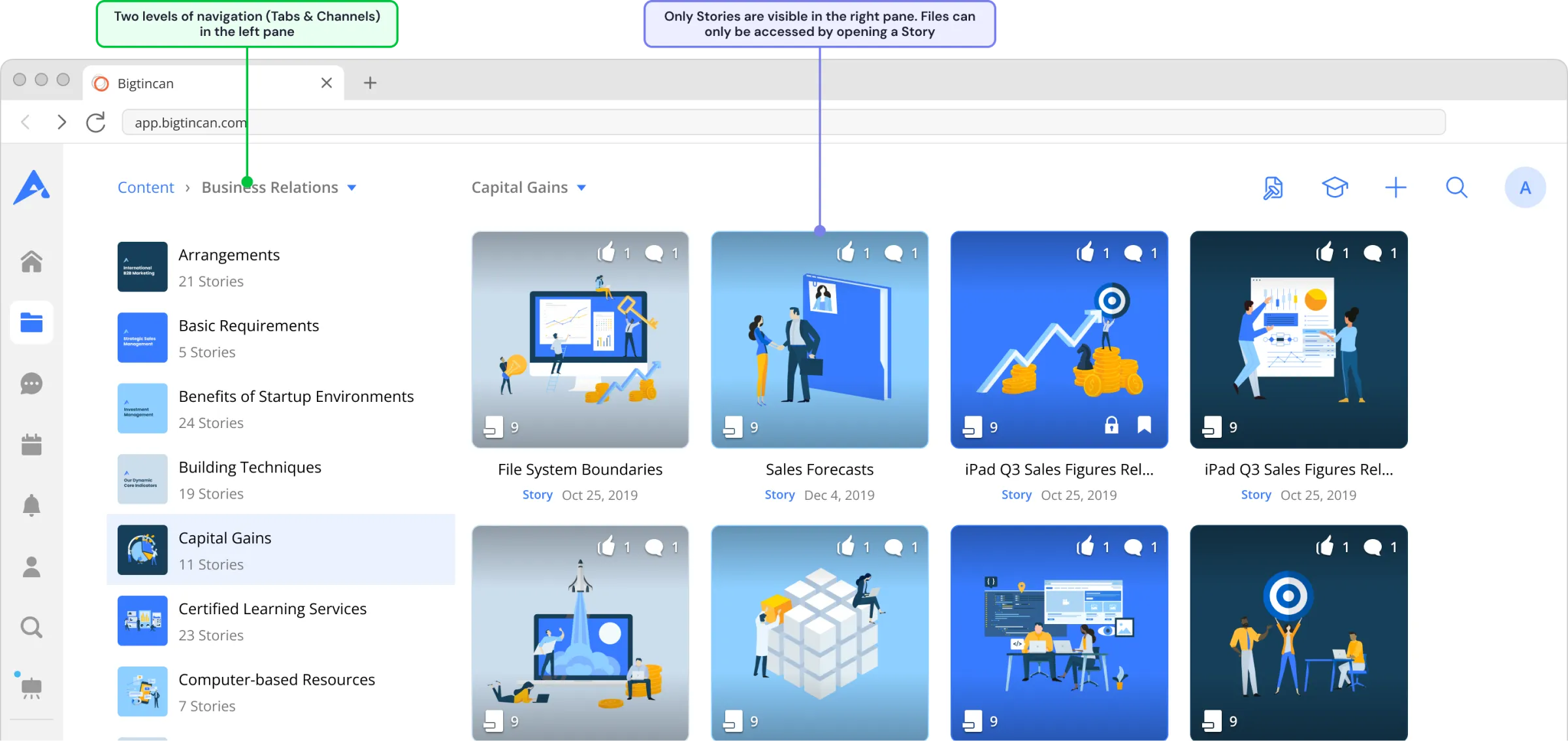Go back with browser back arrow
The image size is (1568, 741).
point(25,122)
